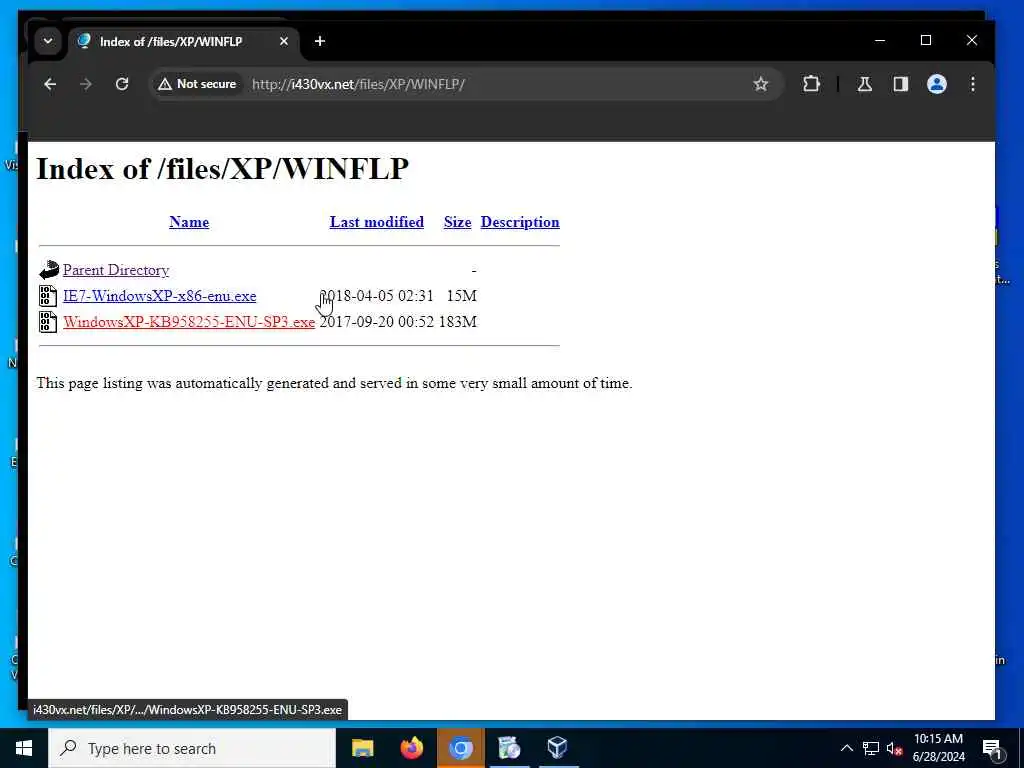Open the taskbar clock showing 10:15 AM
The width and height of the screenshot is (1024, 768).
[x=938, y=748]
